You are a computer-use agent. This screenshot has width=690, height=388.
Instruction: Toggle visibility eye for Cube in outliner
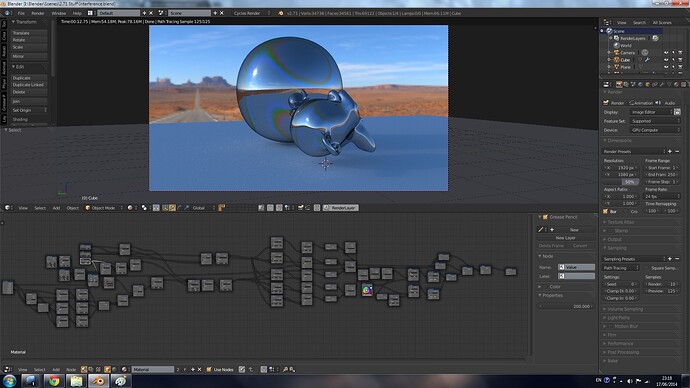tap(666, 60)
